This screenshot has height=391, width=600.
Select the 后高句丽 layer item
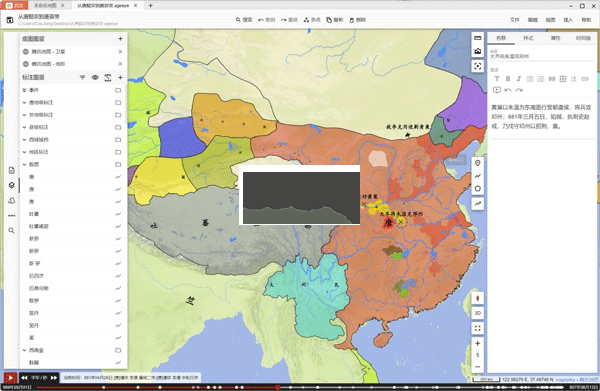[73, 288]
